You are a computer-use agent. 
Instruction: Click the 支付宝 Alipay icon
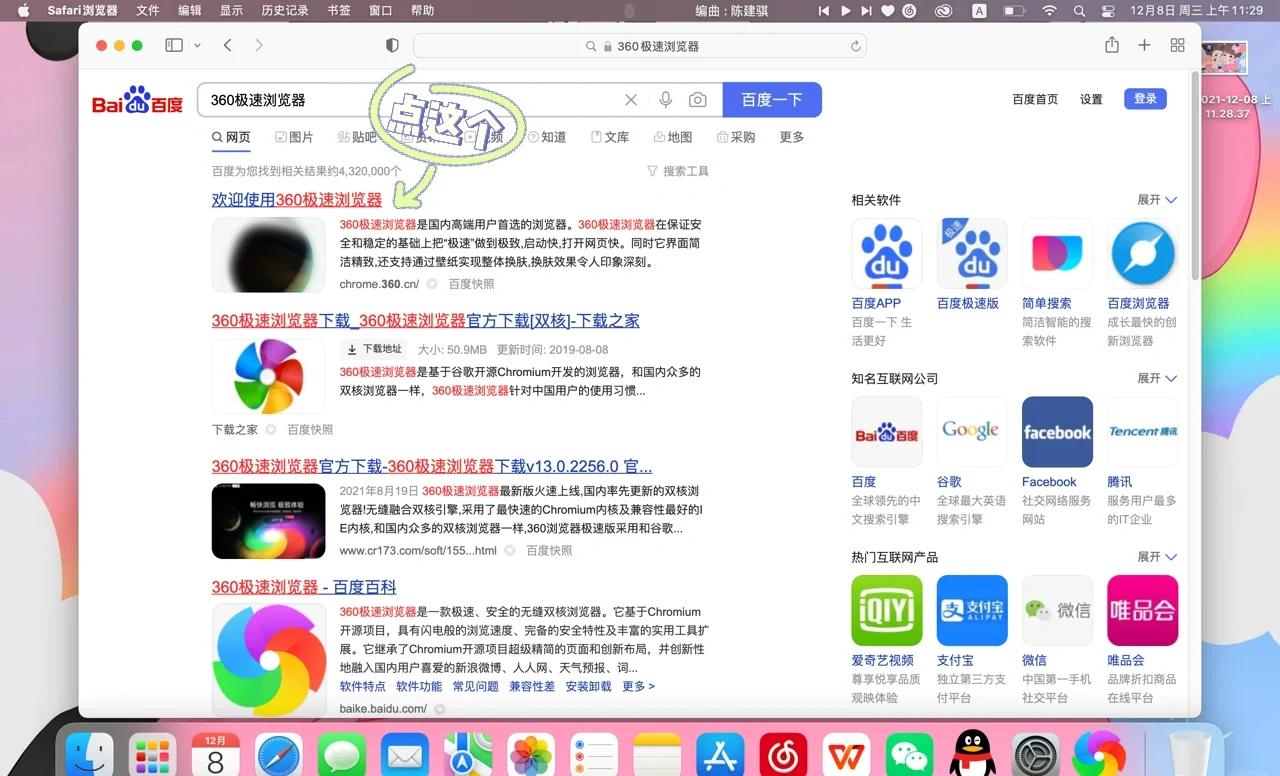click(x=971, y=610)
